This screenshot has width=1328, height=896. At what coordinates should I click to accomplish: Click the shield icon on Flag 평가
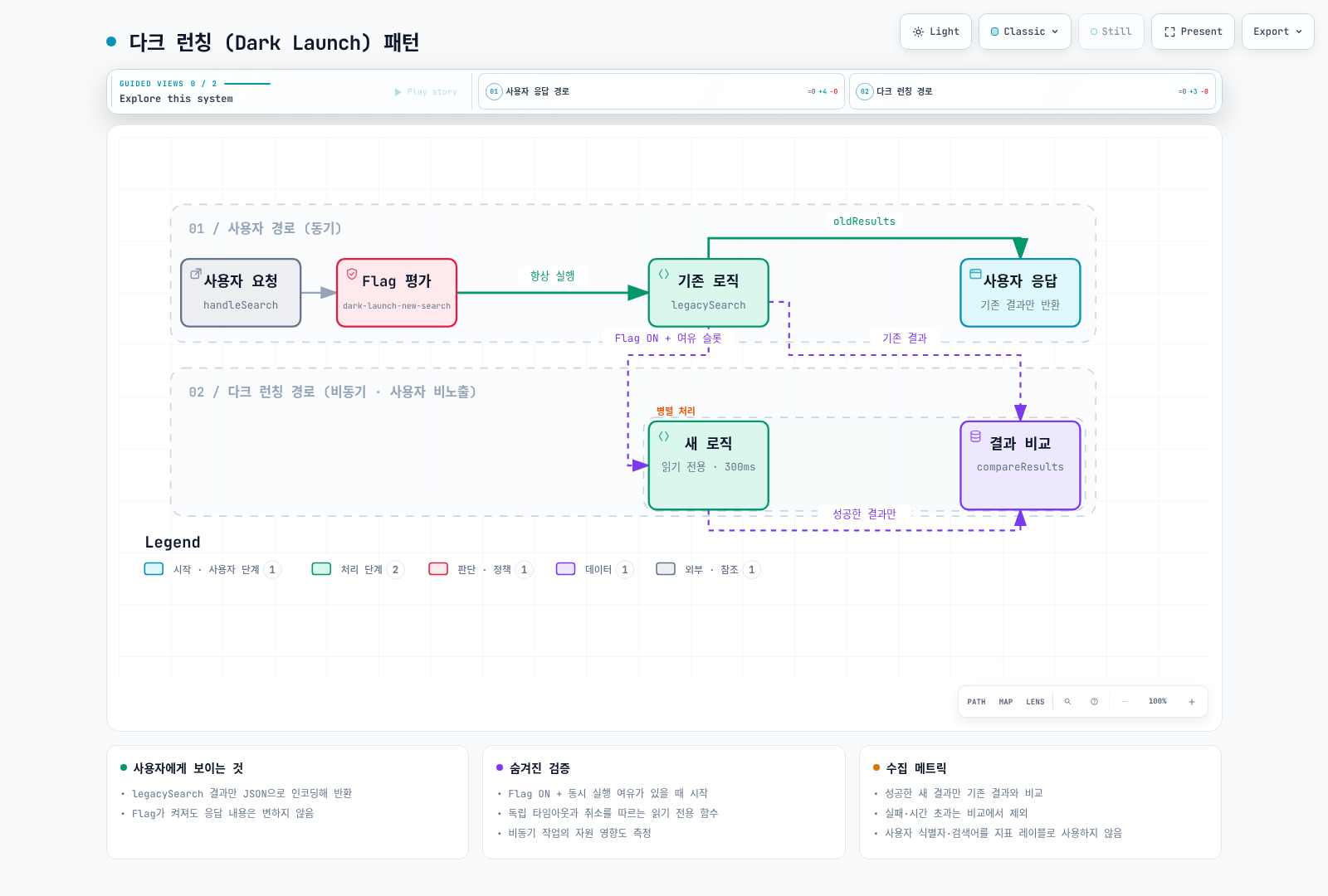point(352,274)
